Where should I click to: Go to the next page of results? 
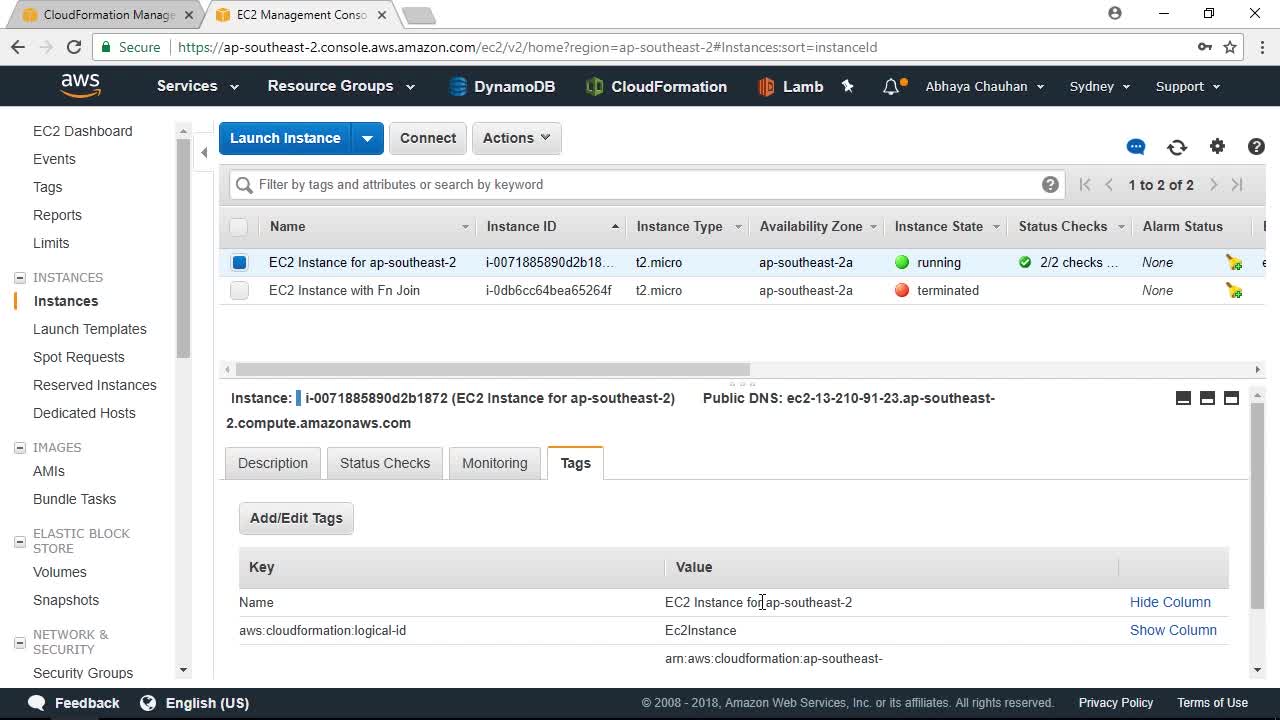pyautogui.click(x=1213, y=185)
